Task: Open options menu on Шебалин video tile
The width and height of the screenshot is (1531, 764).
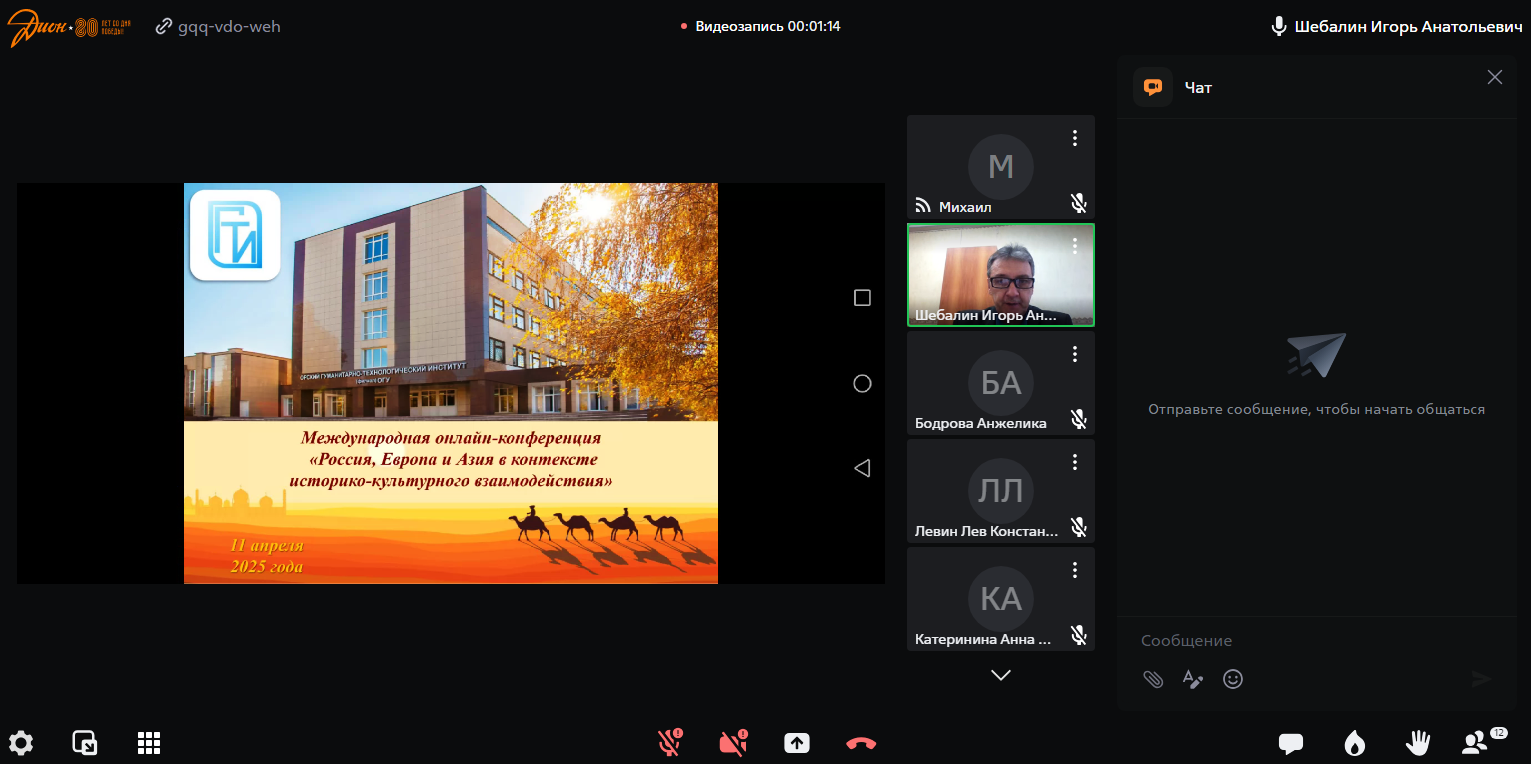Action: pos(1075,246)
